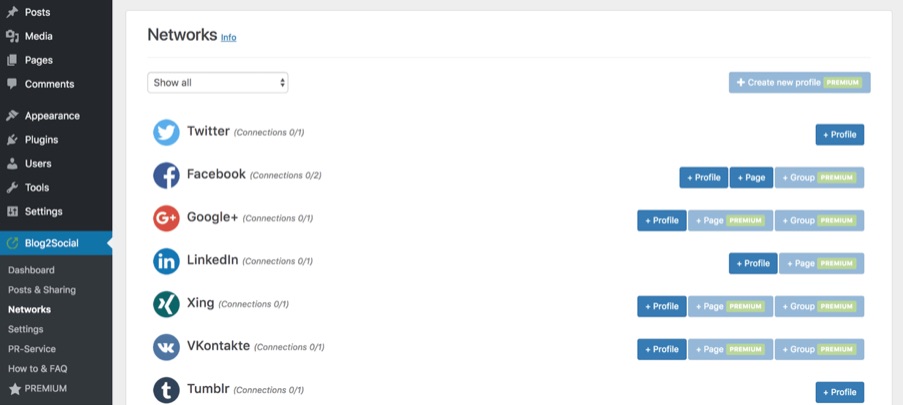Click Create new profile premium button
The image size is (903, 405).
click(x=799, y=82)
